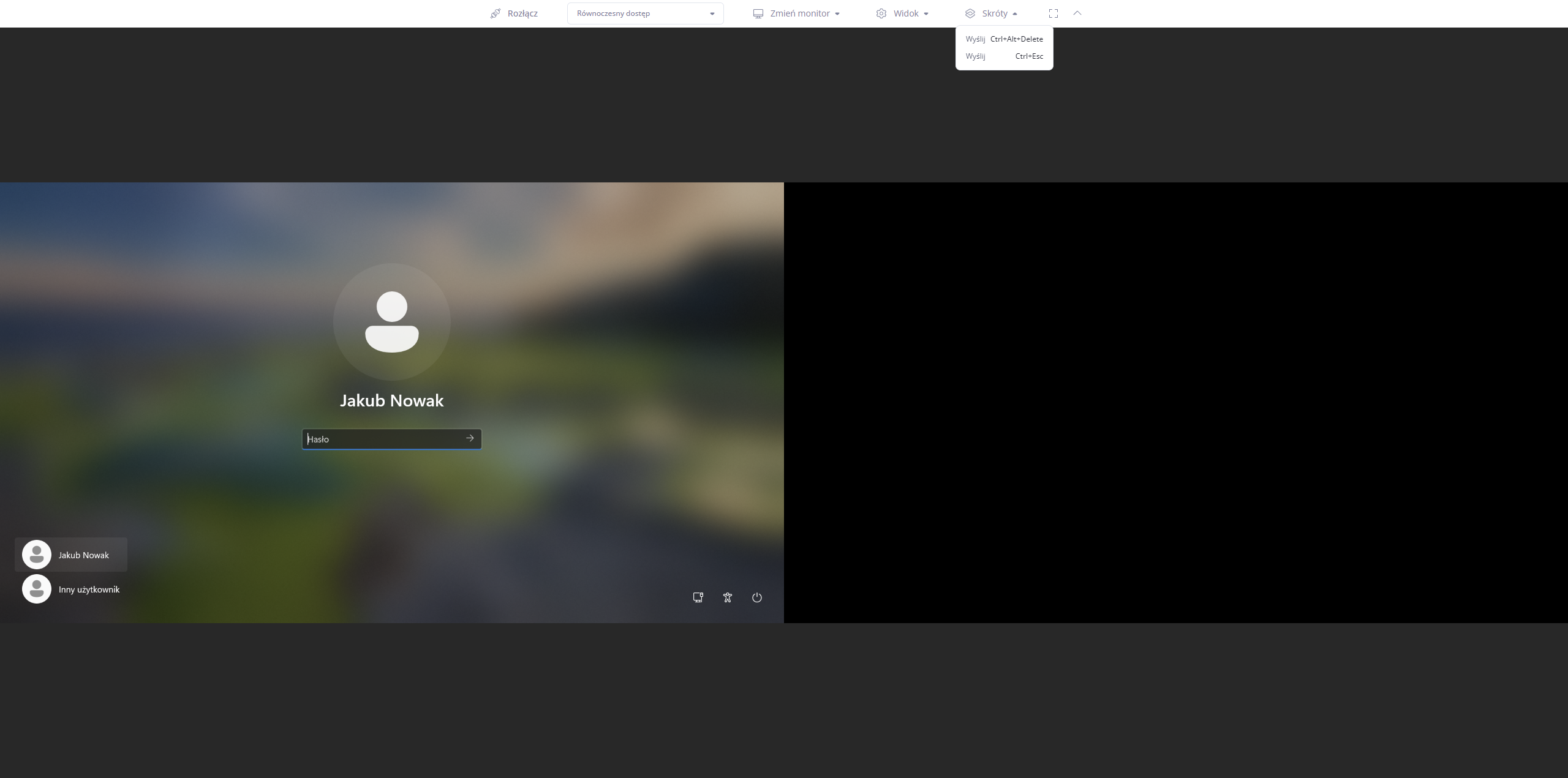The width and height of the screenshot is (1568, 778).
Task: Click the Widok gear icon
Action: pos(881,13)
